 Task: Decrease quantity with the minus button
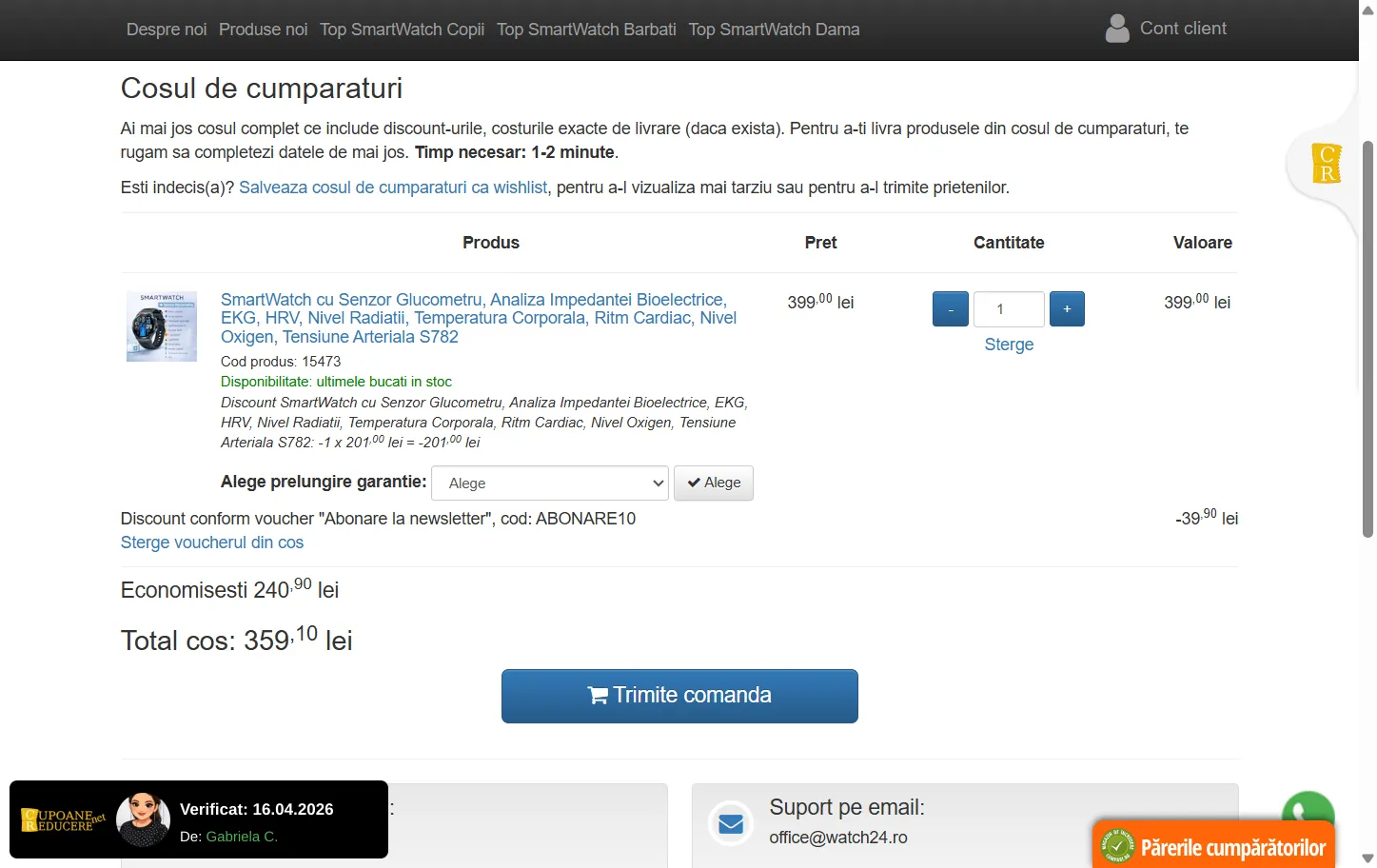click(950, 309)
